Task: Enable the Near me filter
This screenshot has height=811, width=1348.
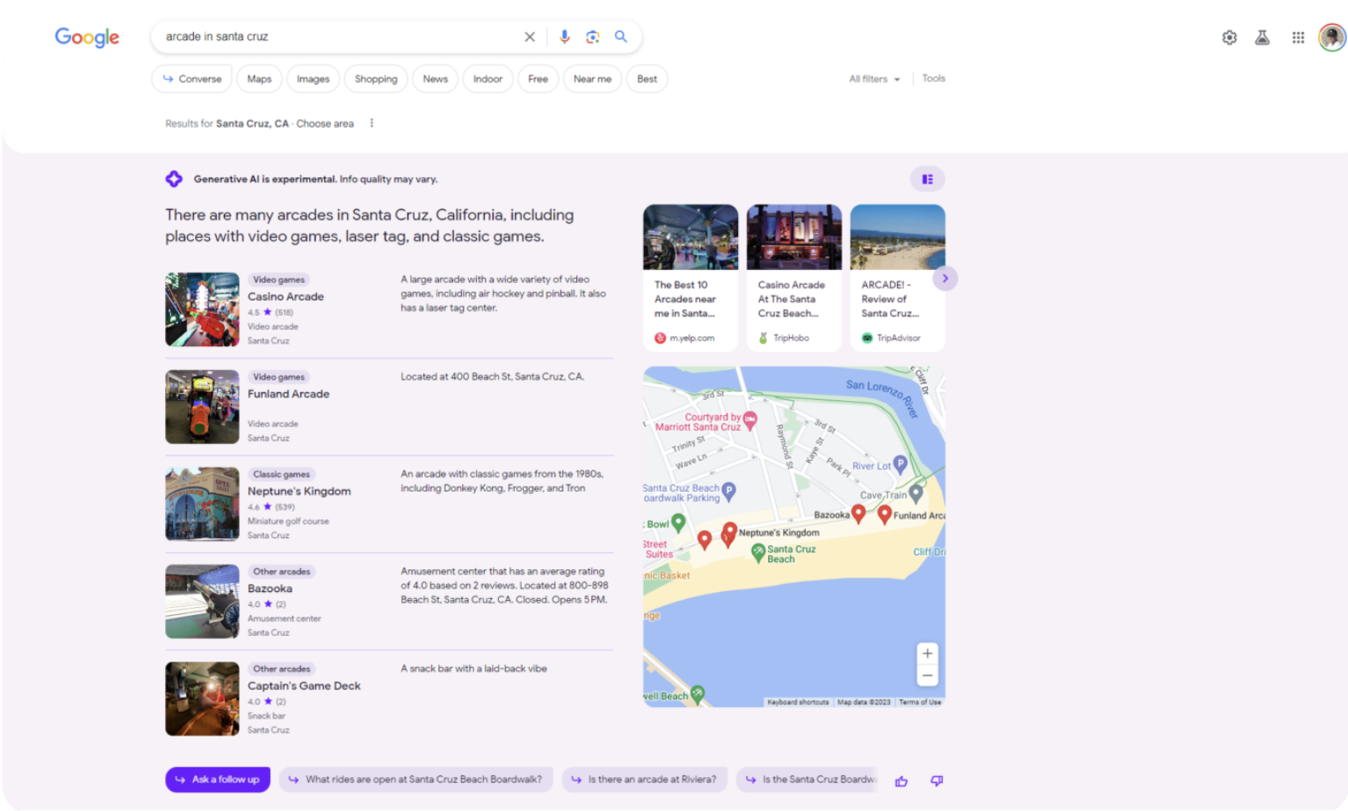Action: [592, 78]
